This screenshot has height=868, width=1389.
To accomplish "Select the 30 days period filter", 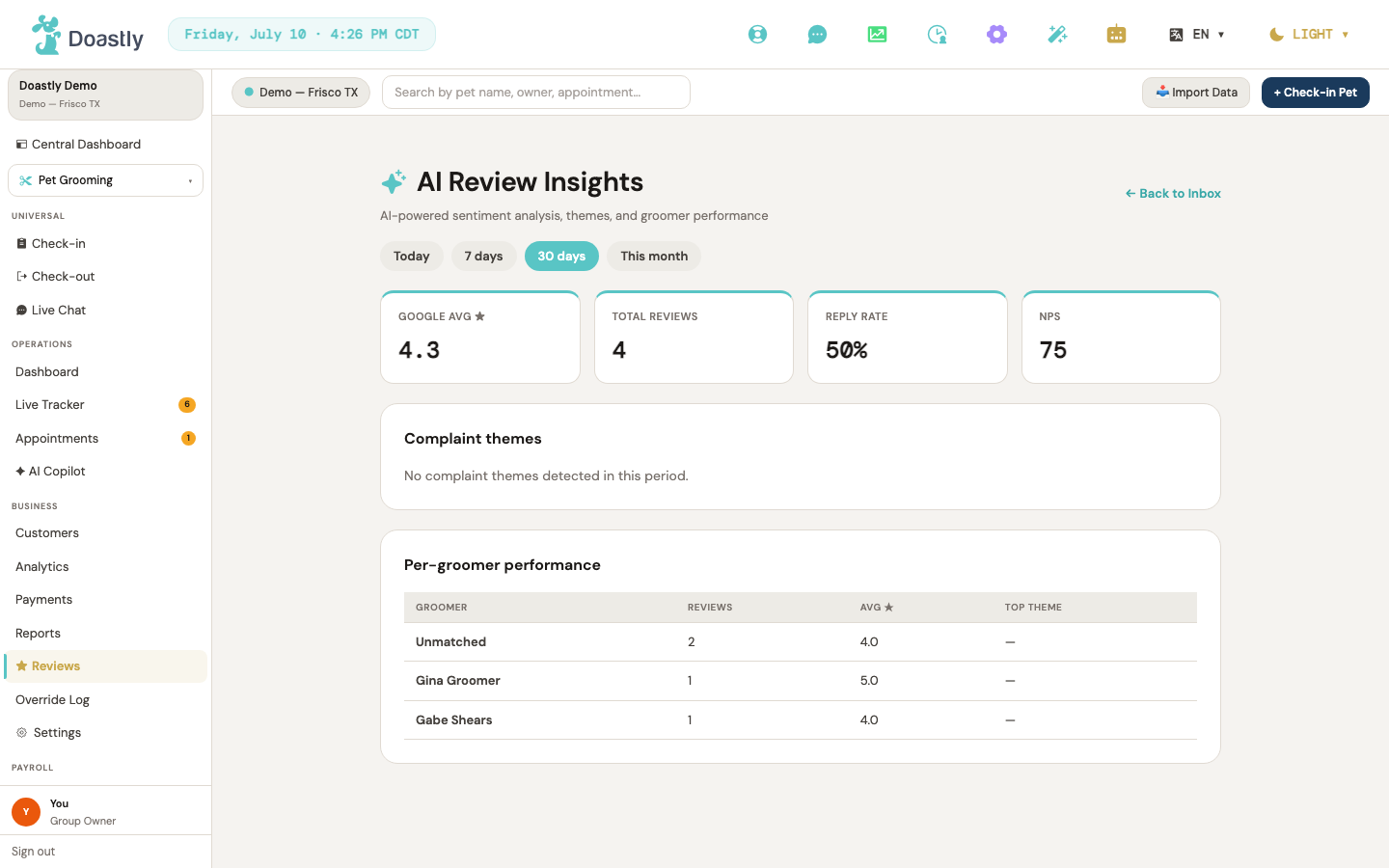I will pos(561,257).
